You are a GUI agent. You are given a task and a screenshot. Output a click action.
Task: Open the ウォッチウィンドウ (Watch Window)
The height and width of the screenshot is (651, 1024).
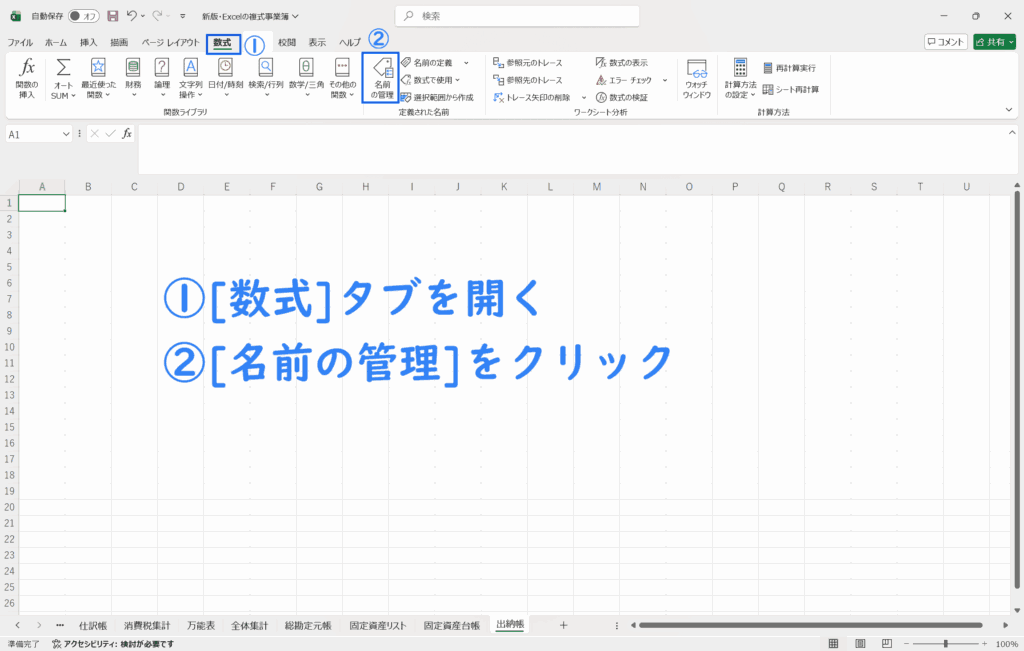coord(696,79)
